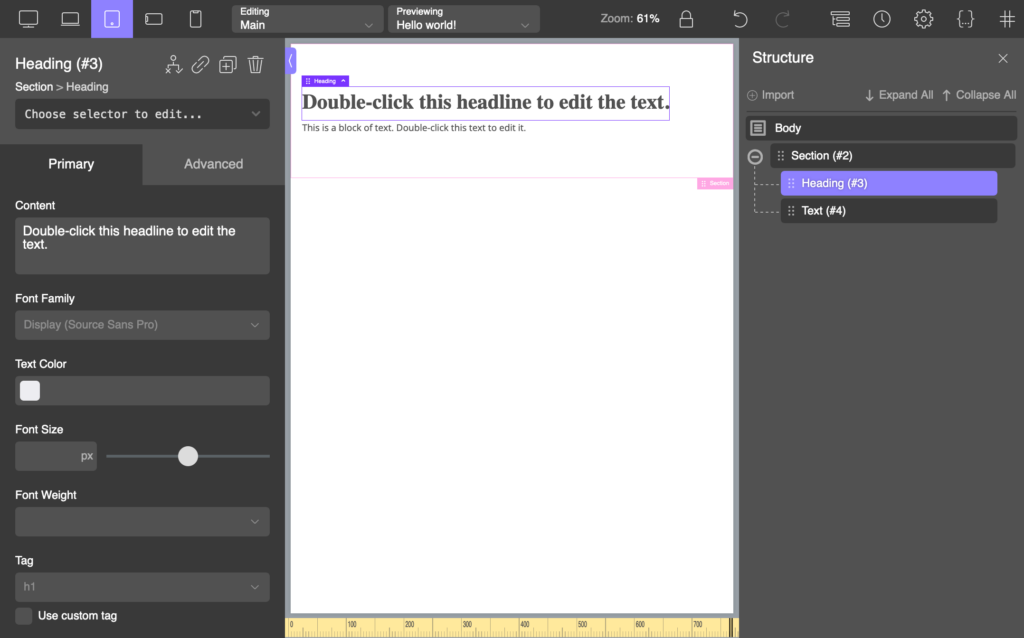Screen dimensions: 1024x638
Task: Open the Previewing Hello world dropdown
Action: click(464, 19)
